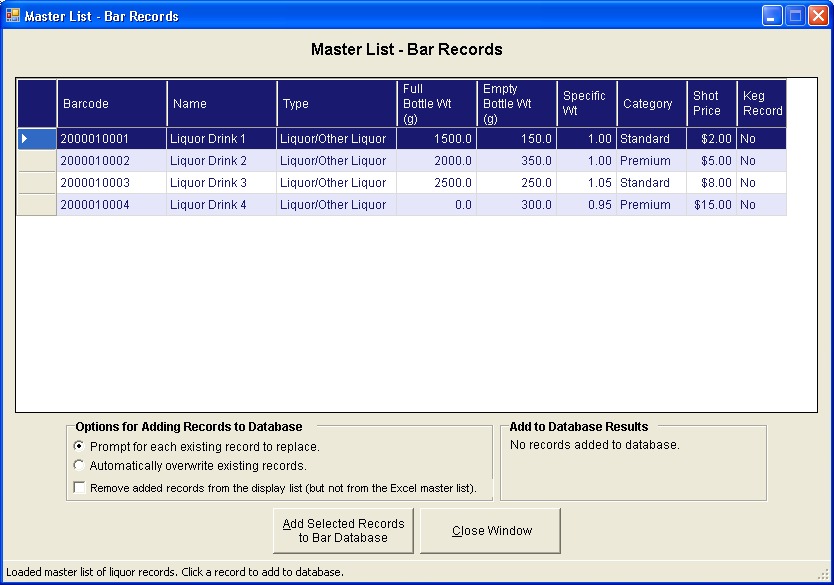Select 'Automatically overwrite existing records' option

pyautogui.click(x=80, y=465)
